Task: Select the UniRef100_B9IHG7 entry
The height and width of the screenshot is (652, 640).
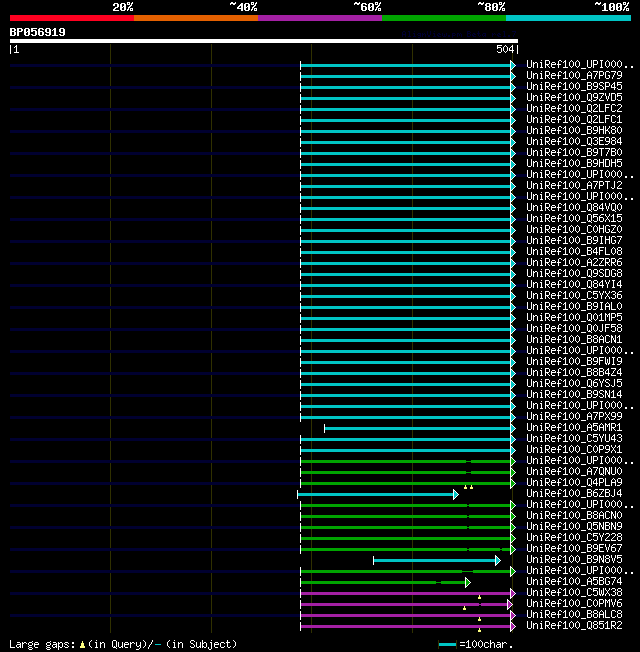Action: [574, 240]
